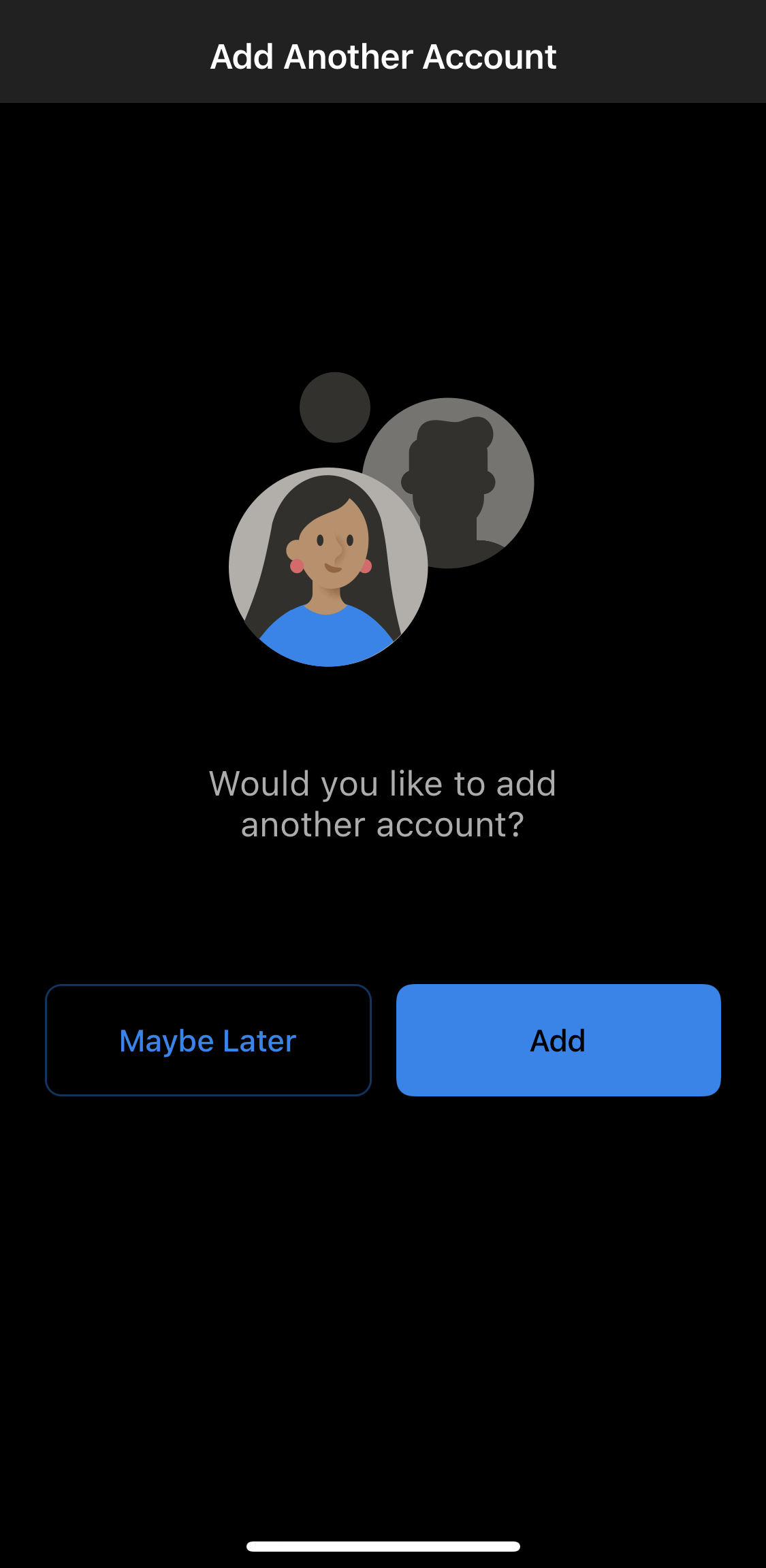Tap the 'Maybe' word in left button
This screenshot has width=766, height=1568.
pyautogui.click(x=167, y=1042)
